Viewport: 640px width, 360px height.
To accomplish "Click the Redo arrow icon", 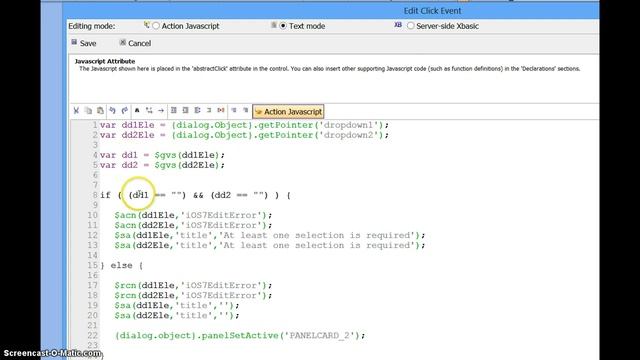I will click(124, 111).
